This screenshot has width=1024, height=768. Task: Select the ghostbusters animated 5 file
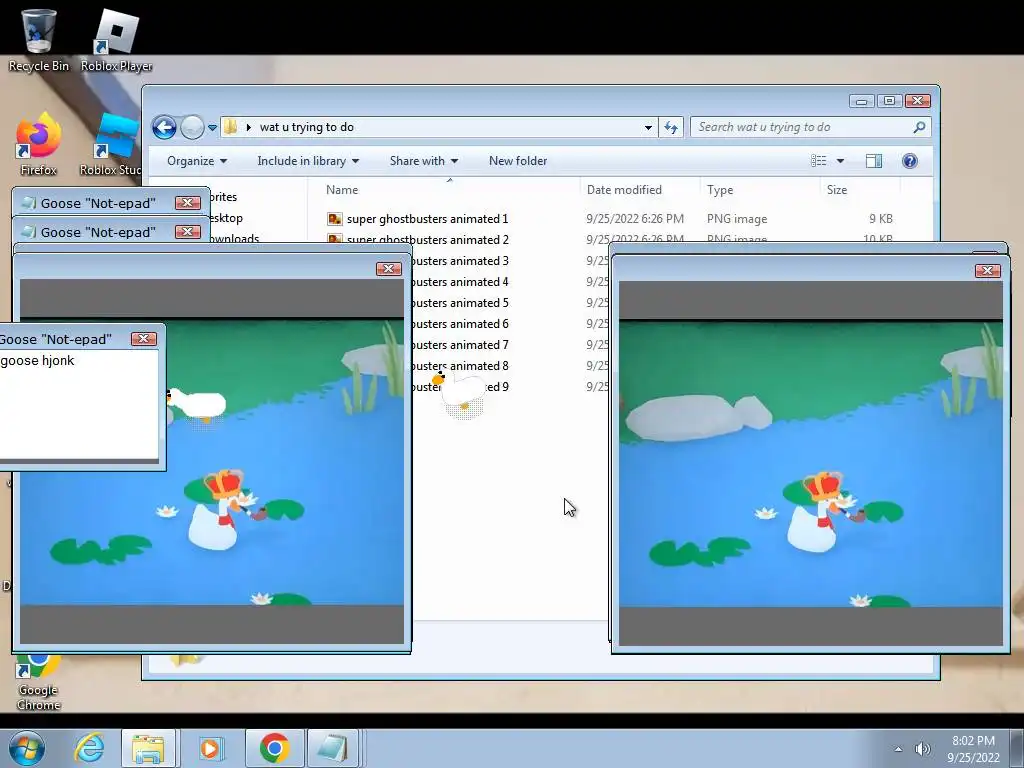460,302
